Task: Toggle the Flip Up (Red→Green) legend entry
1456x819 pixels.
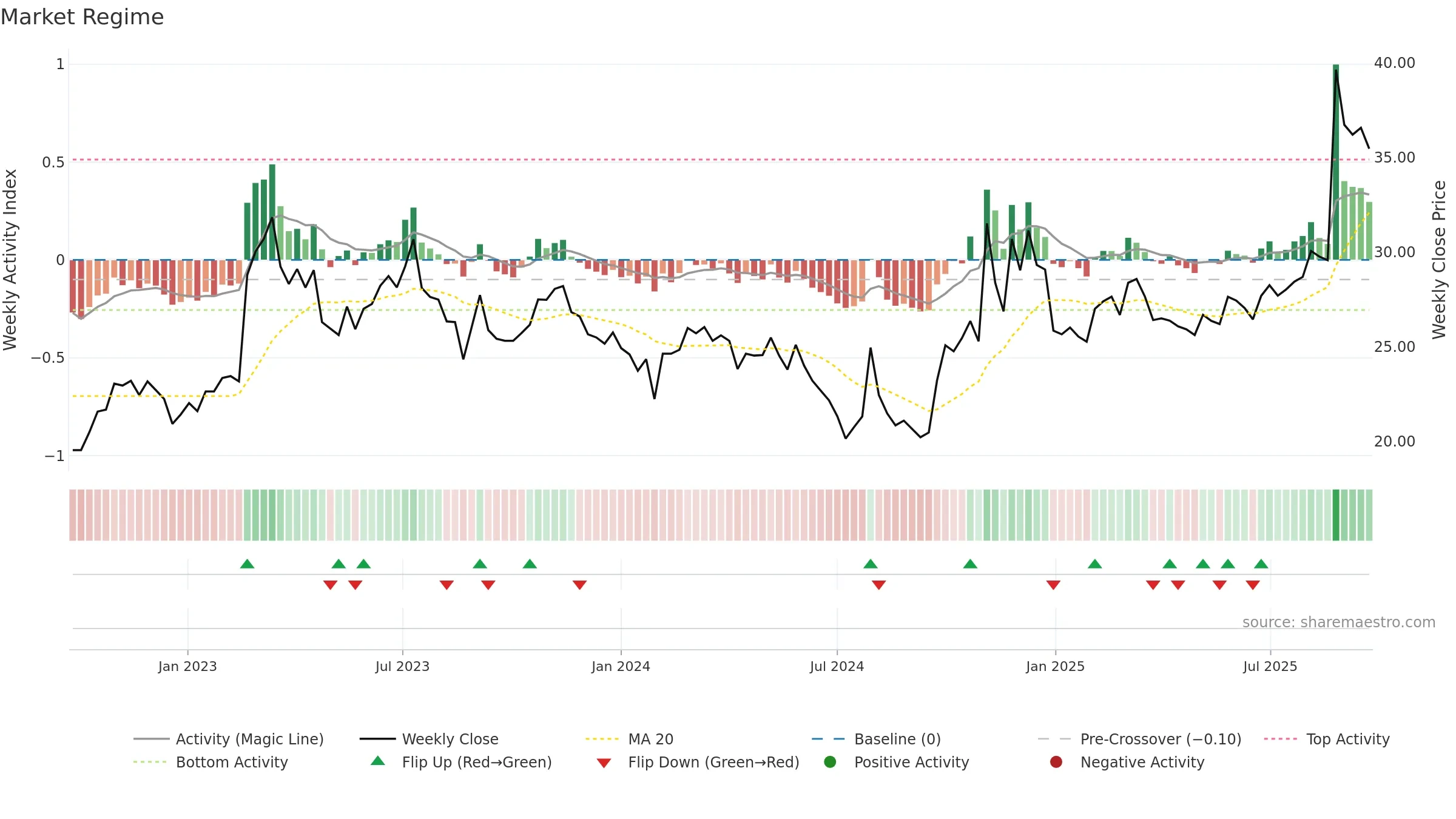Action: tap(461, 762)
